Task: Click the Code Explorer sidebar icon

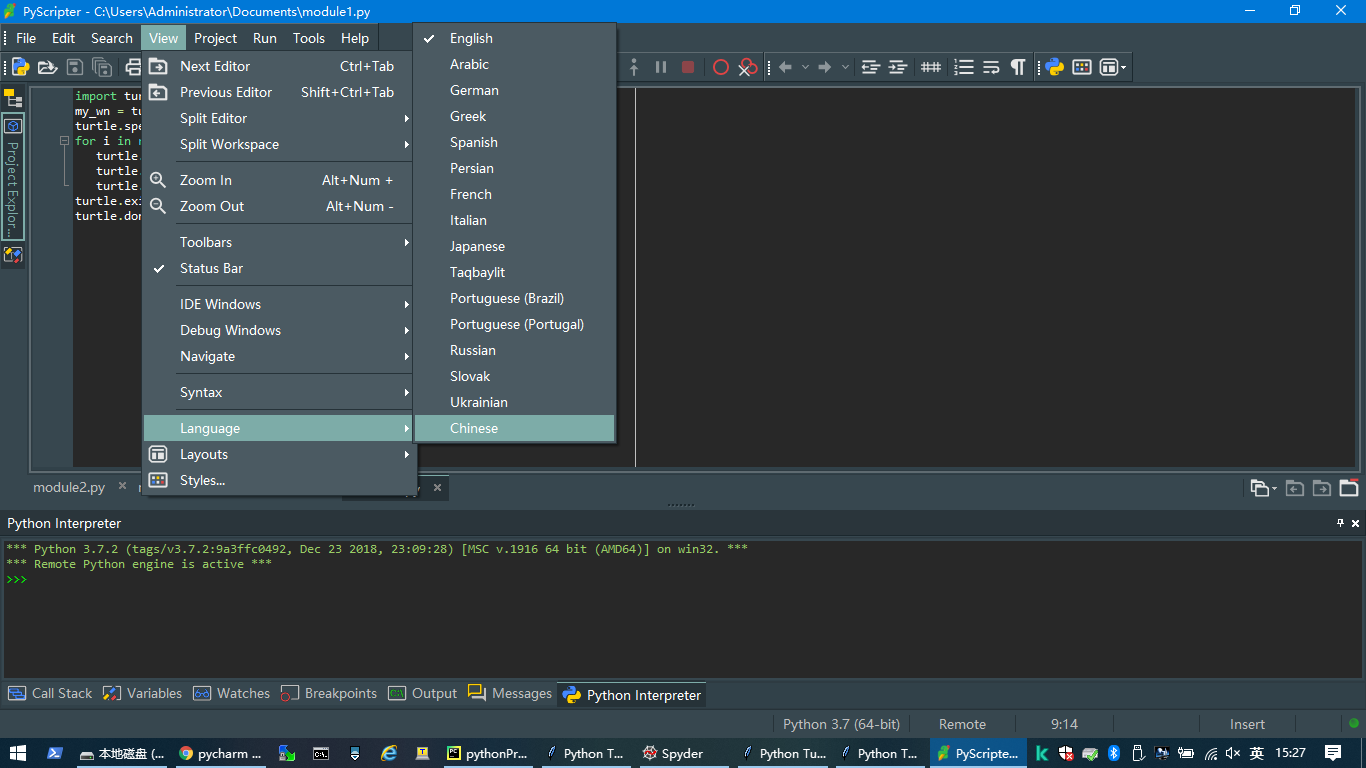Action: (13, 98)
